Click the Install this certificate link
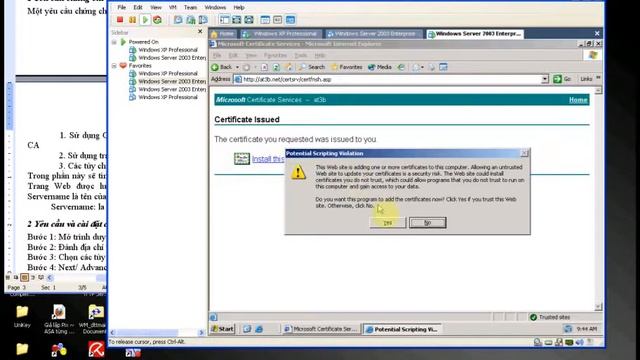Screen dimensions: 640x360 [268, 159]
